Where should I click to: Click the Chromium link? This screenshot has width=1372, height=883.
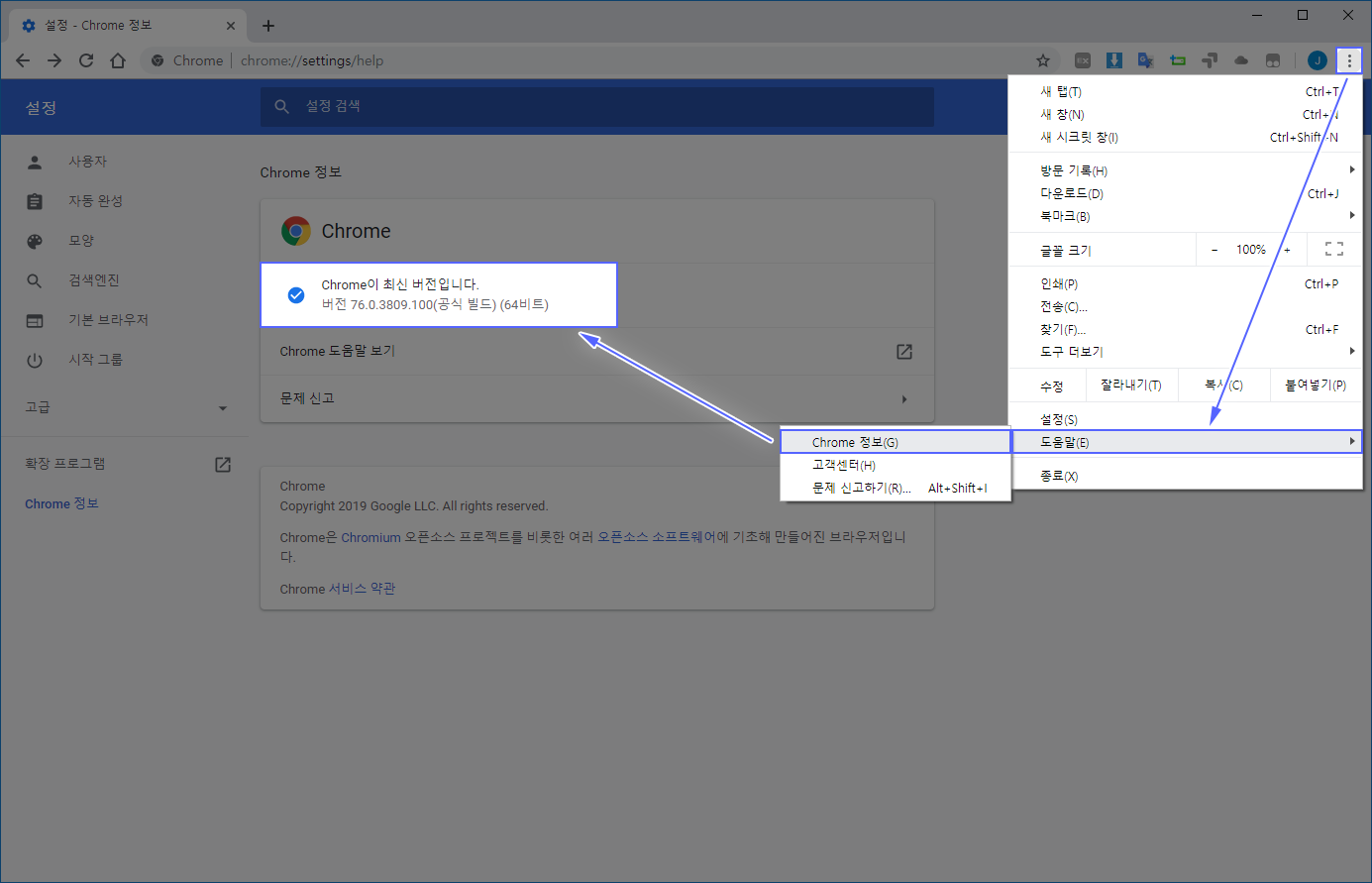[370, 537]
